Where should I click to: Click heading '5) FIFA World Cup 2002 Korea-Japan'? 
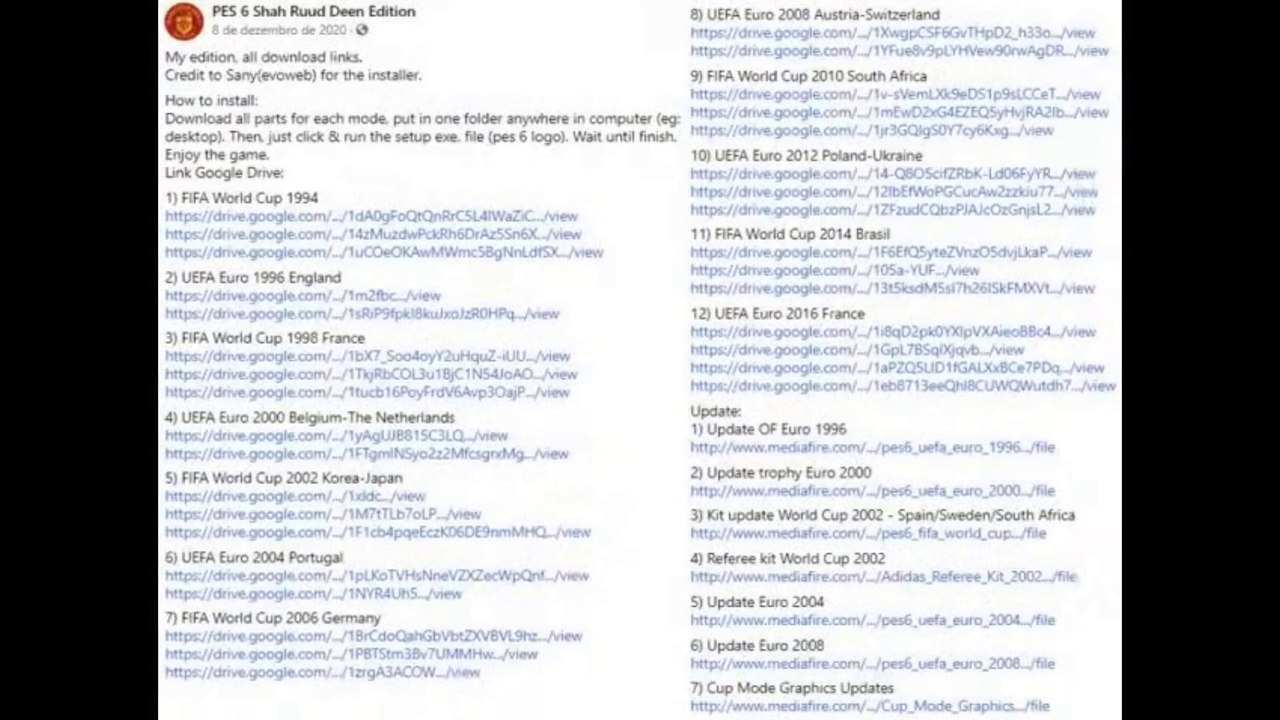point(284,478)
